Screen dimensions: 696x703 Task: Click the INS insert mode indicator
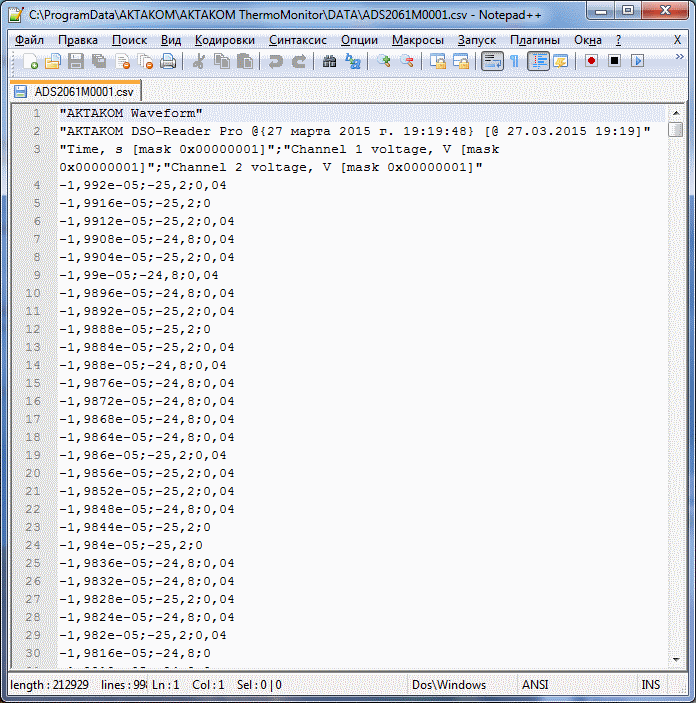[x=650, y=685]
